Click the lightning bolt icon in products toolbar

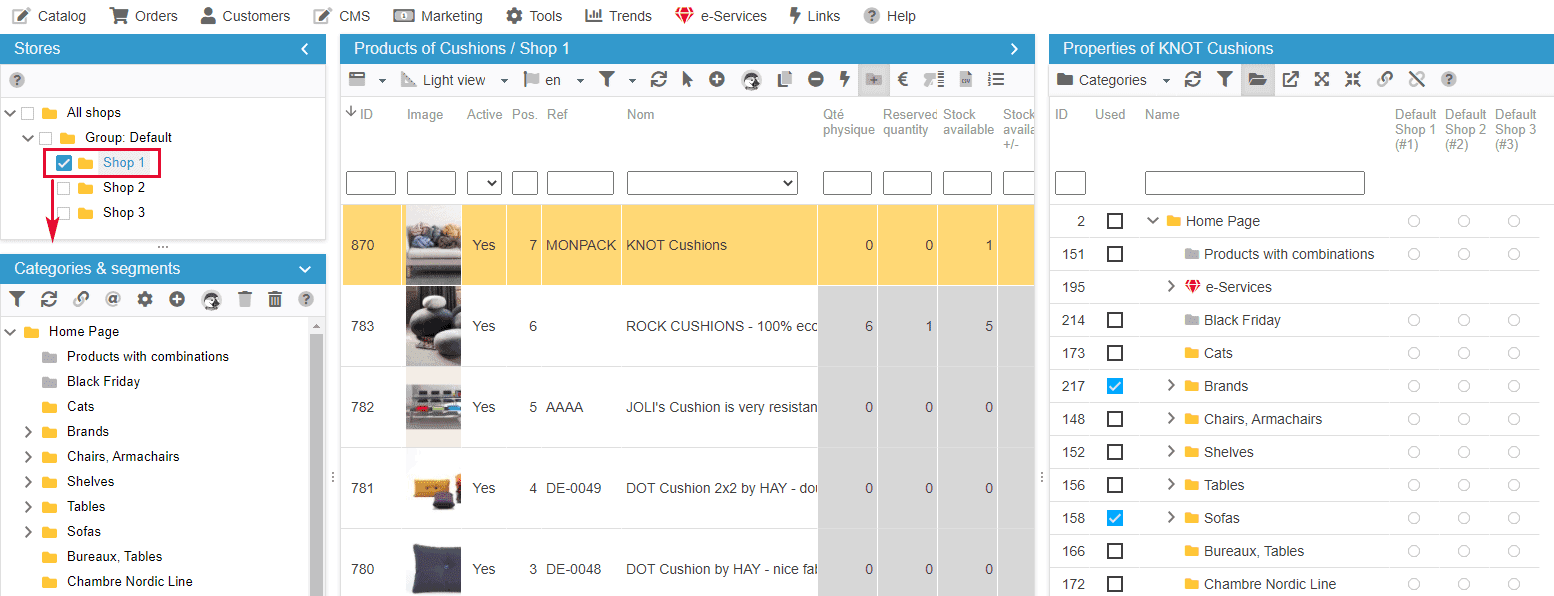pyautogui.click(x=845, y=80)
